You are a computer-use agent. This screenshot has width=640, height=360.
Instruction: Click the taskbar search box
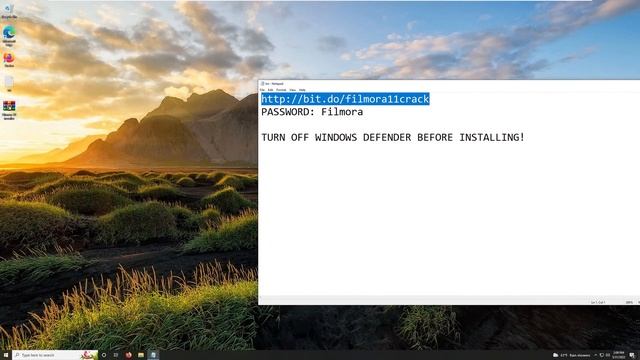point(55,355)
